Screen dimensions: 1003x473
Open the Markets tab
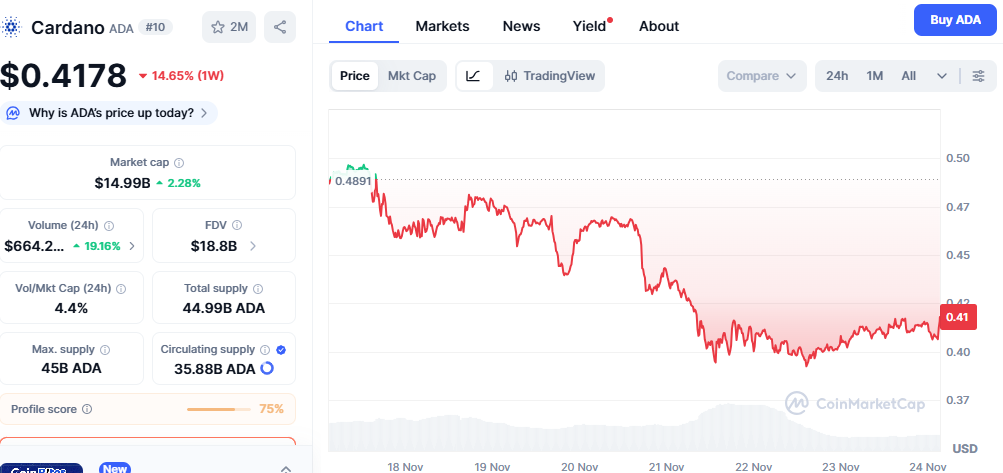[x=442, y=26]
